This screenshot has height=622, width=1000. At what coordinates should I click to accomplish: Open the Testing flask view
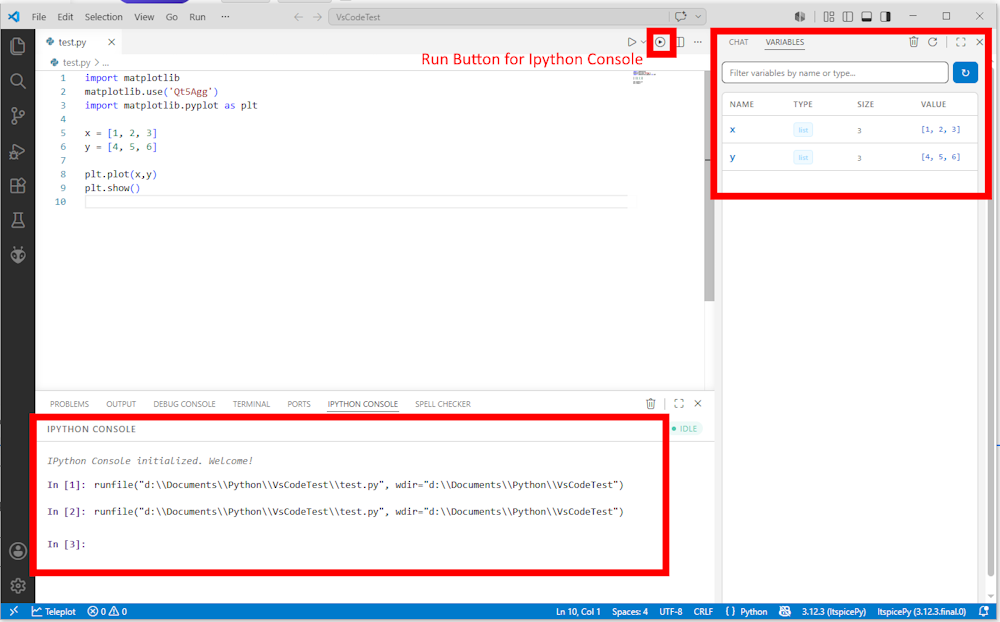[18, 220]
